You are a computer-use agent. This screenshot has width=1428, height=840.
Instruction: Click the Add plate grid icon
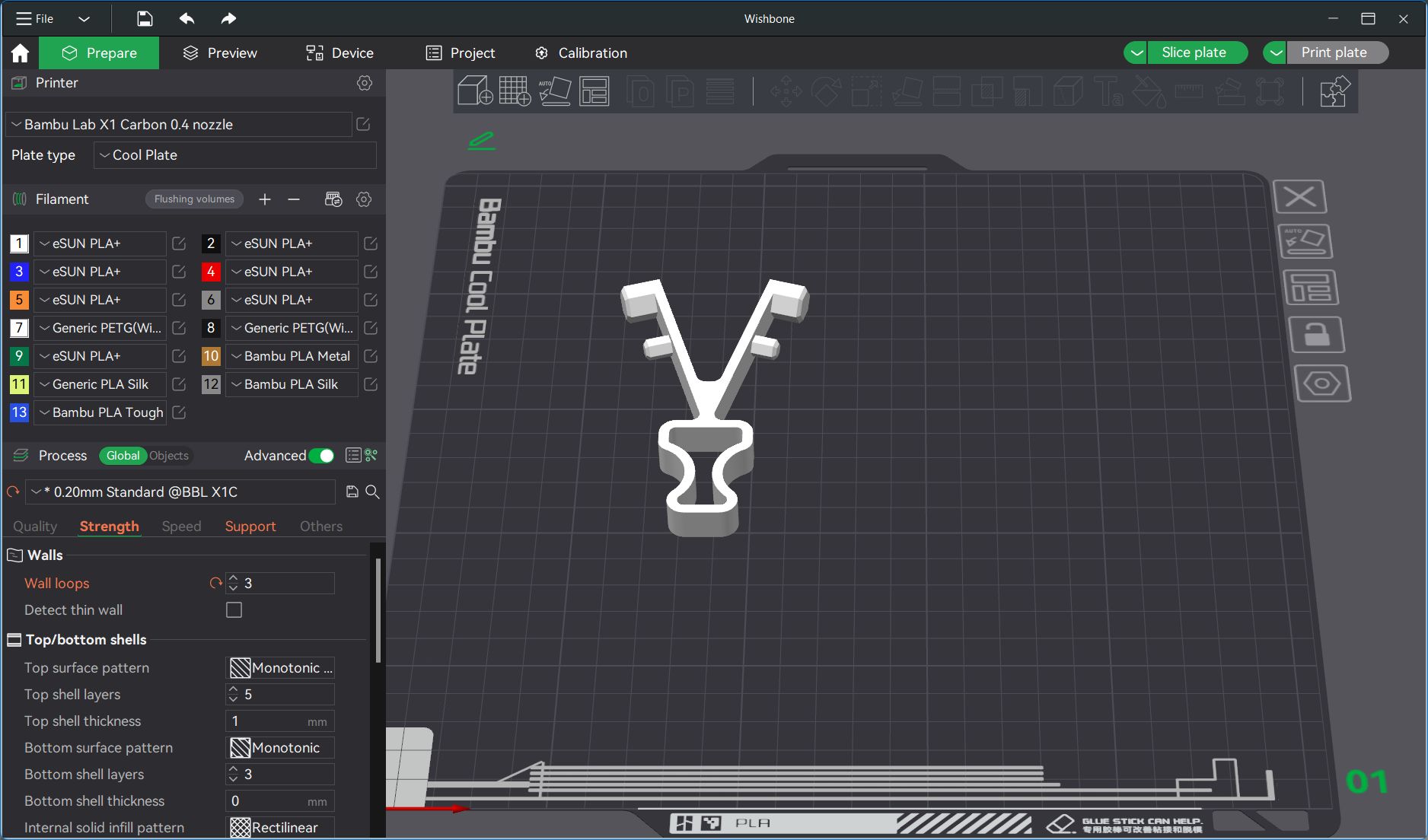515,91
